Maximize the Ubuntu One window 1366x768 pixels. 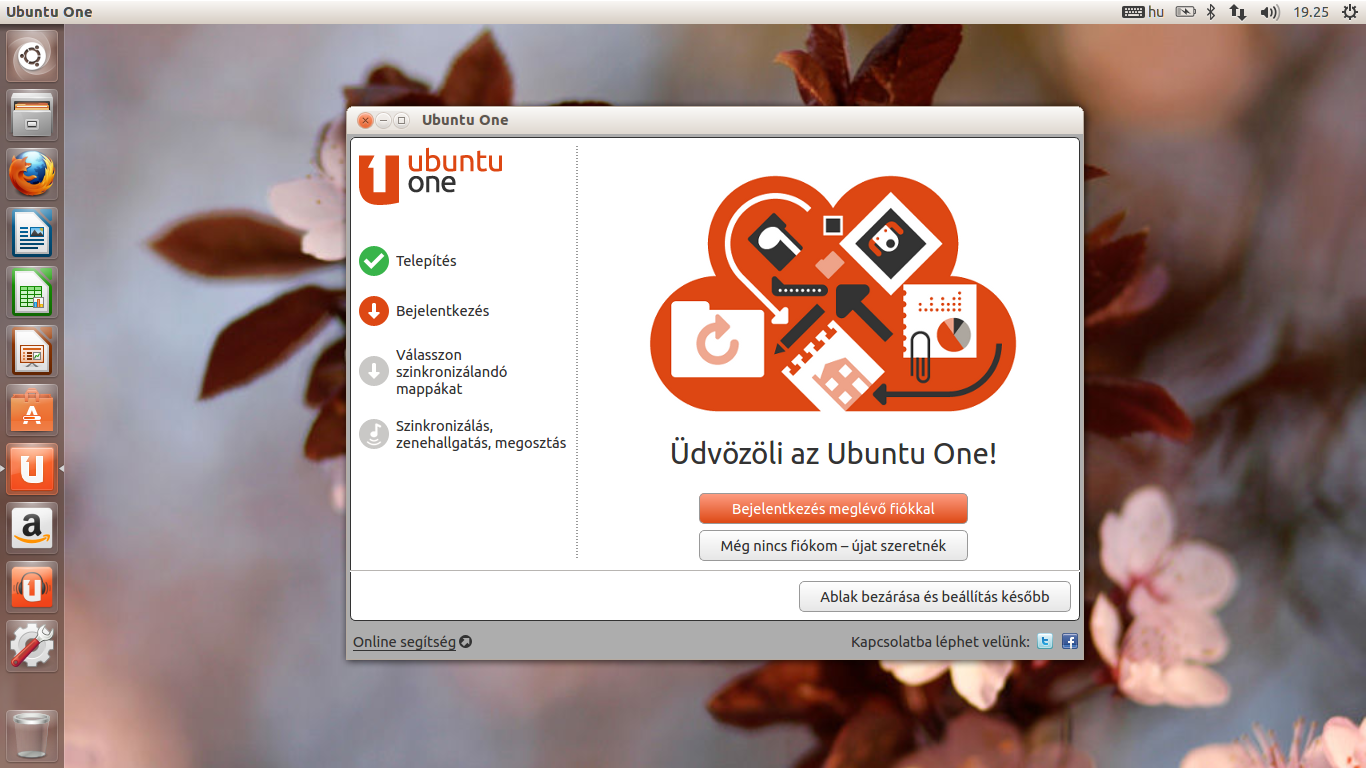coord(401,120)
